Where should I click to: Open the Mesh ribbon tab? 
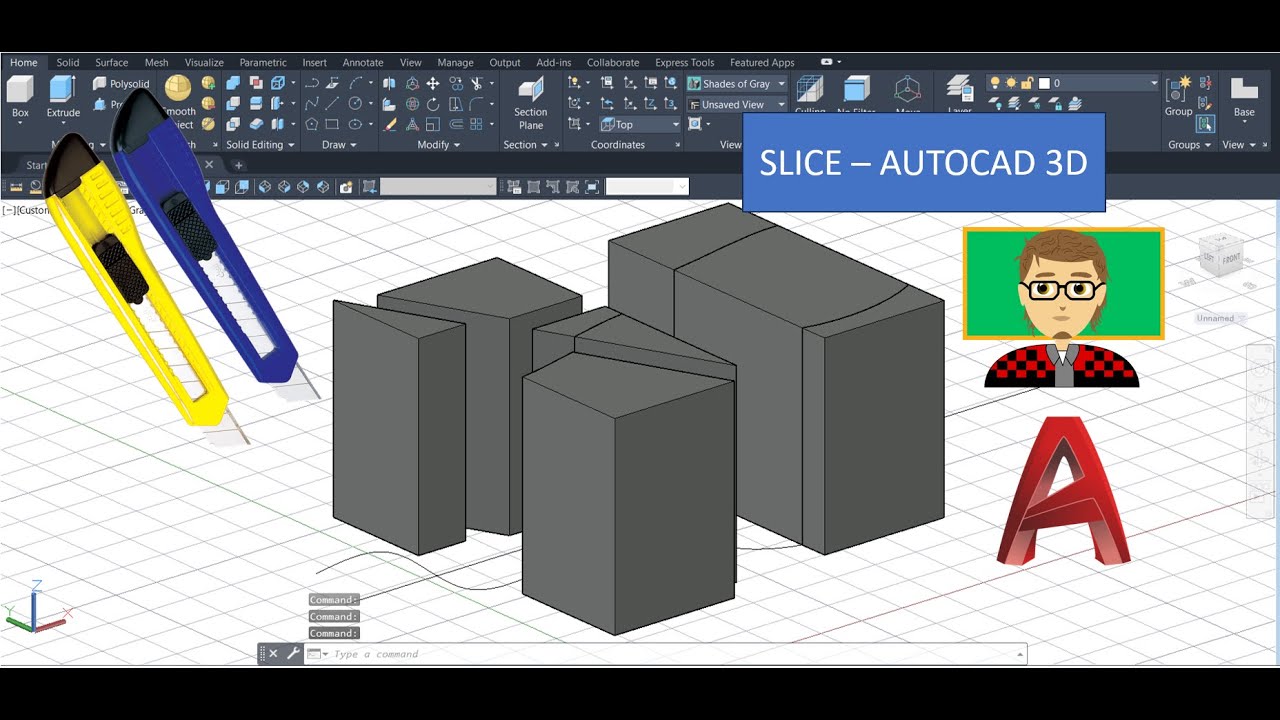click(x=156, y=62)
